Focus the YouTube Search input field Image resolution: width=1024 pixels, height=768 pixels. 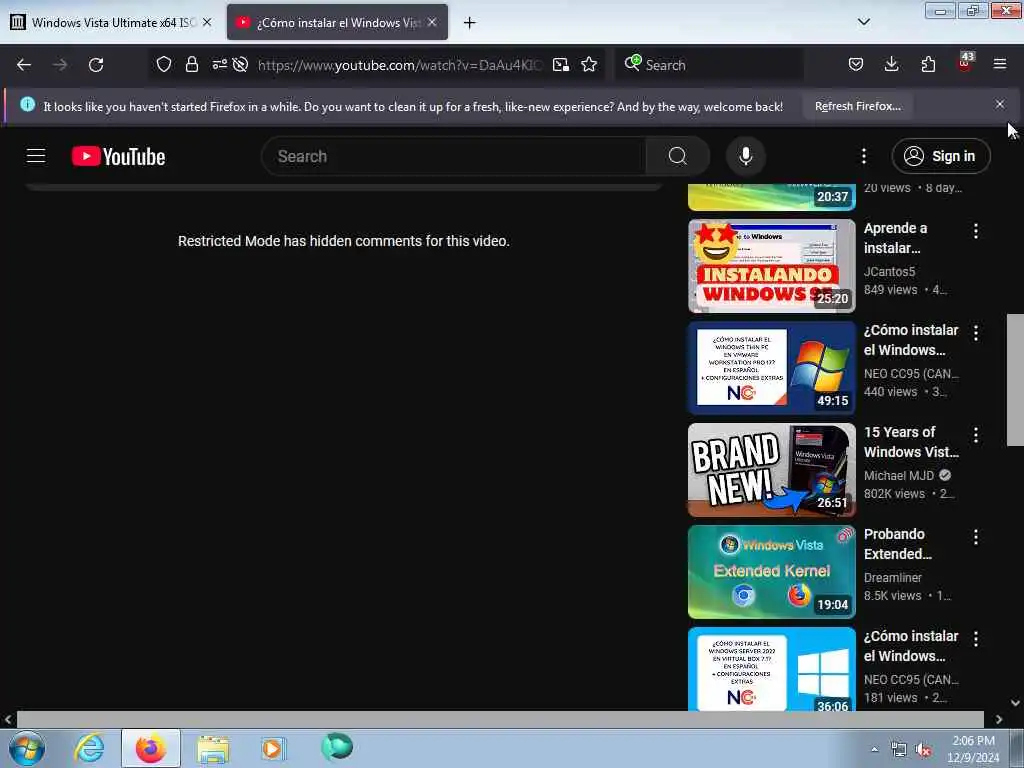point(454,156)
